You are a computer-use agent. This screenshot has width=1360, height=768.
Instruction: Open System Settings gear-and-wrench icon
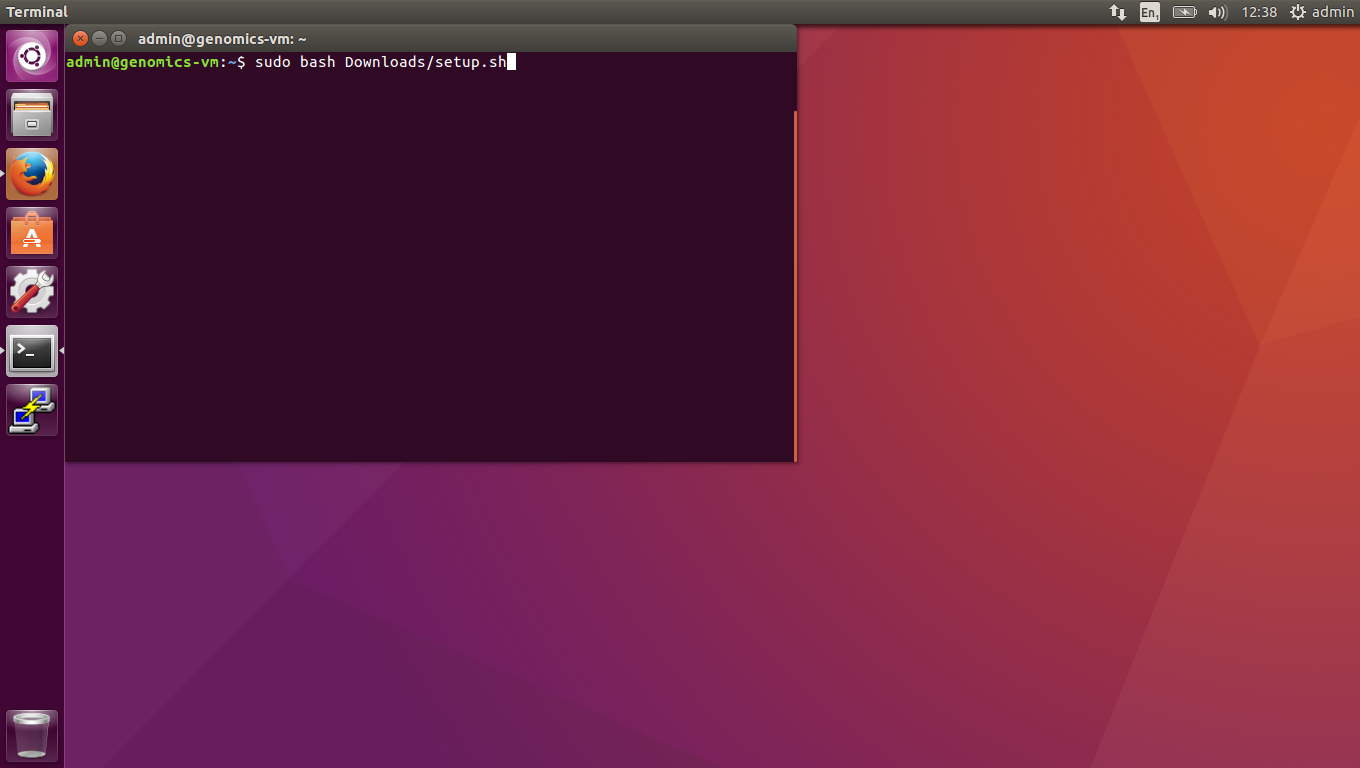tap(32, 292)
